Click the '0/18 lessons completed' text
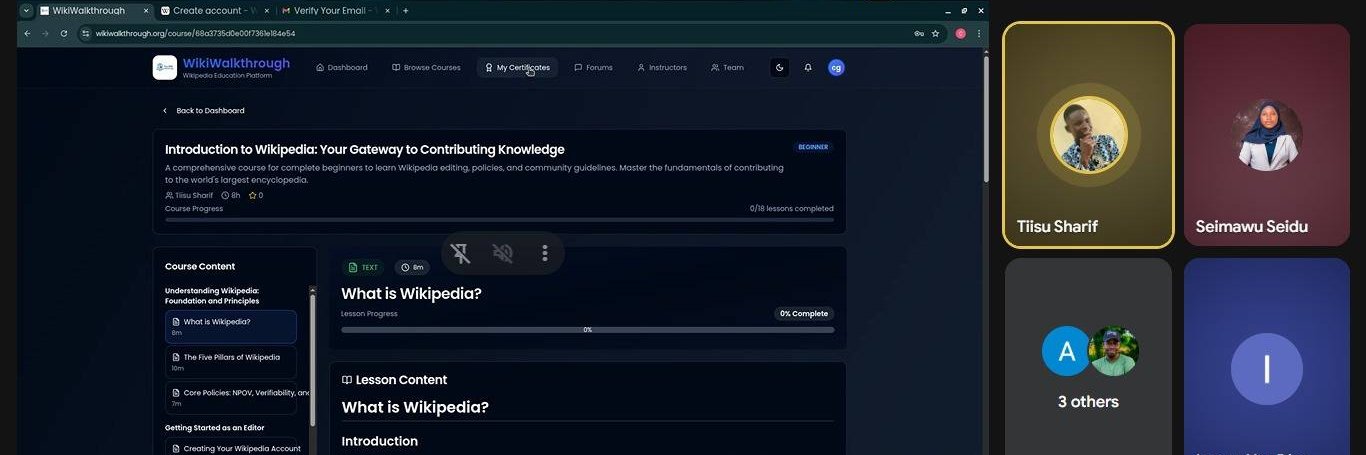This screenshot has width=1366, height=455. 792,208
